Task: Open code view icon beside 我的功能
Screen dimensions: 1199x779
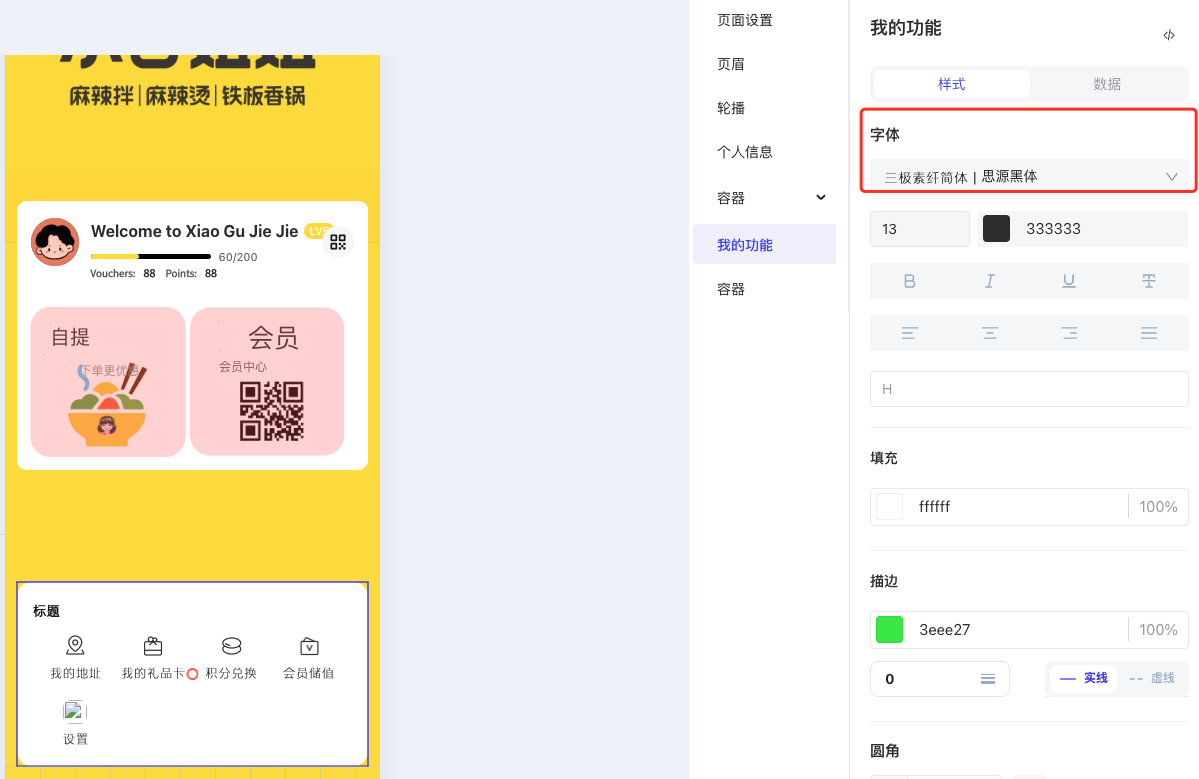Action: coord(1168,35)
